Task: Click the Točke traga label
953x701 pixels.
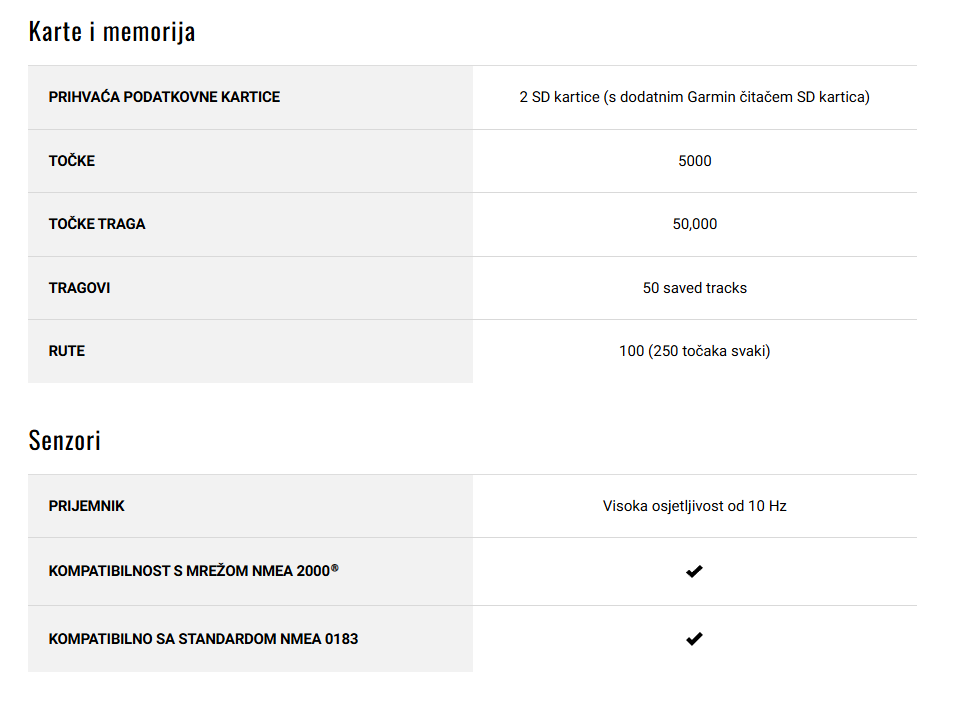Action: 97,224
